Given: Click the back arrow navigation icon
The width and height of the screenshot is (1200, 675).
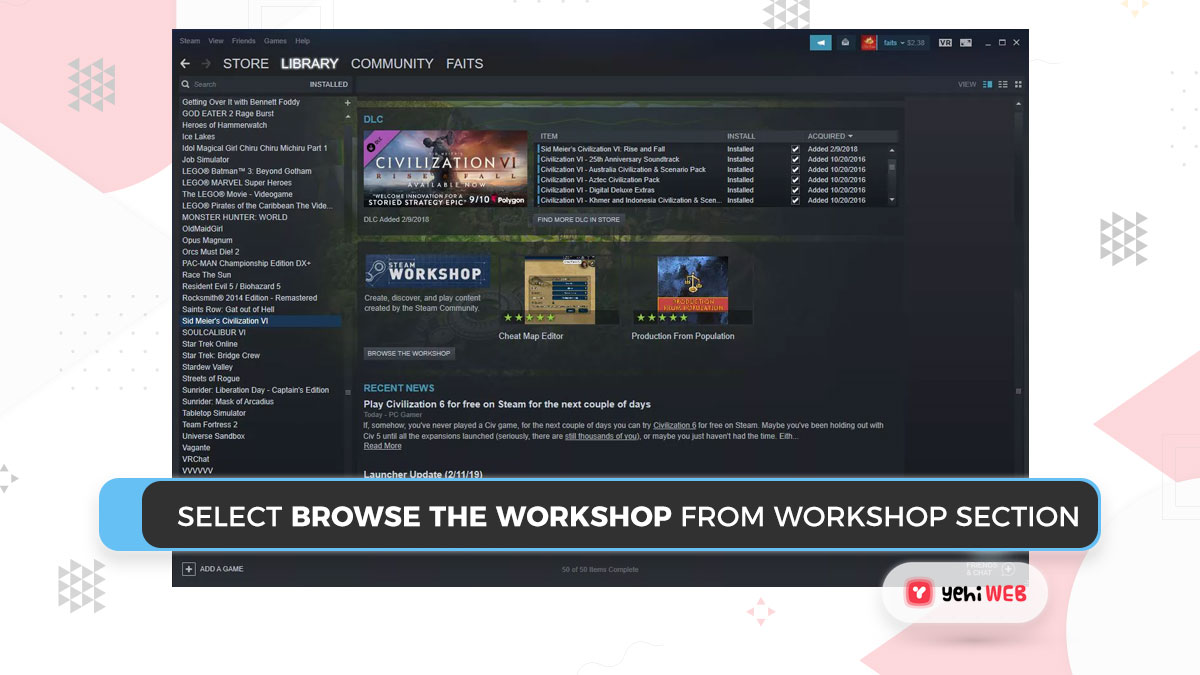Looking at the screenshot, I should point(185,63).
